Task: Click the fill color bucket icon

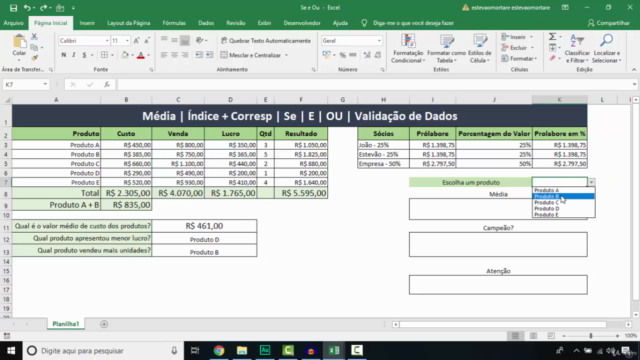Action: pos(125,55)
